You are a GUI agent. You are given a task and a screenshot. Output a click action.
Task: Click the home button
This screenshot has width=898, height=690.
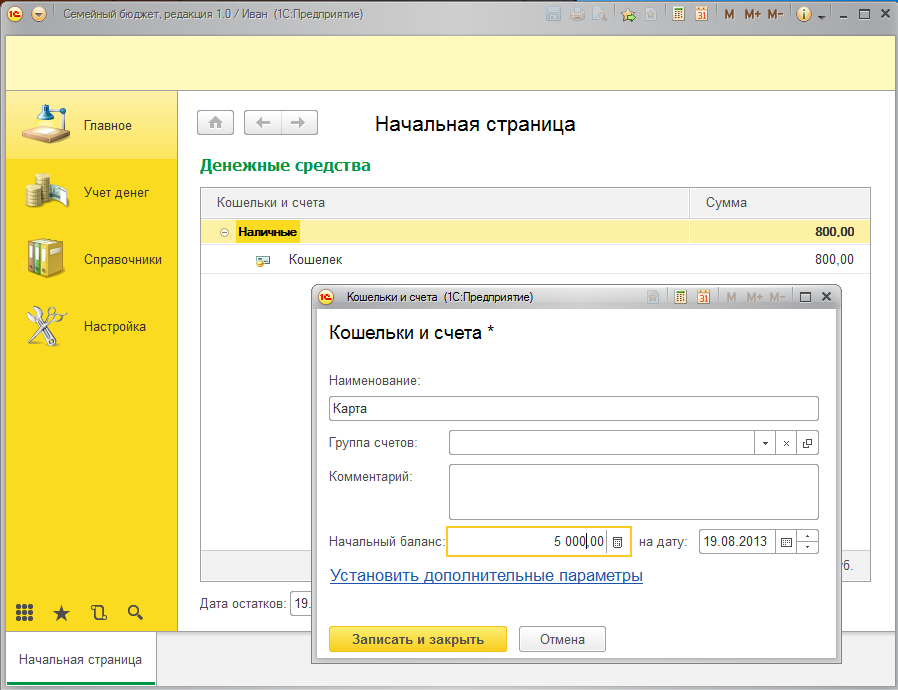pyautogui.click(x=215, y=123)
